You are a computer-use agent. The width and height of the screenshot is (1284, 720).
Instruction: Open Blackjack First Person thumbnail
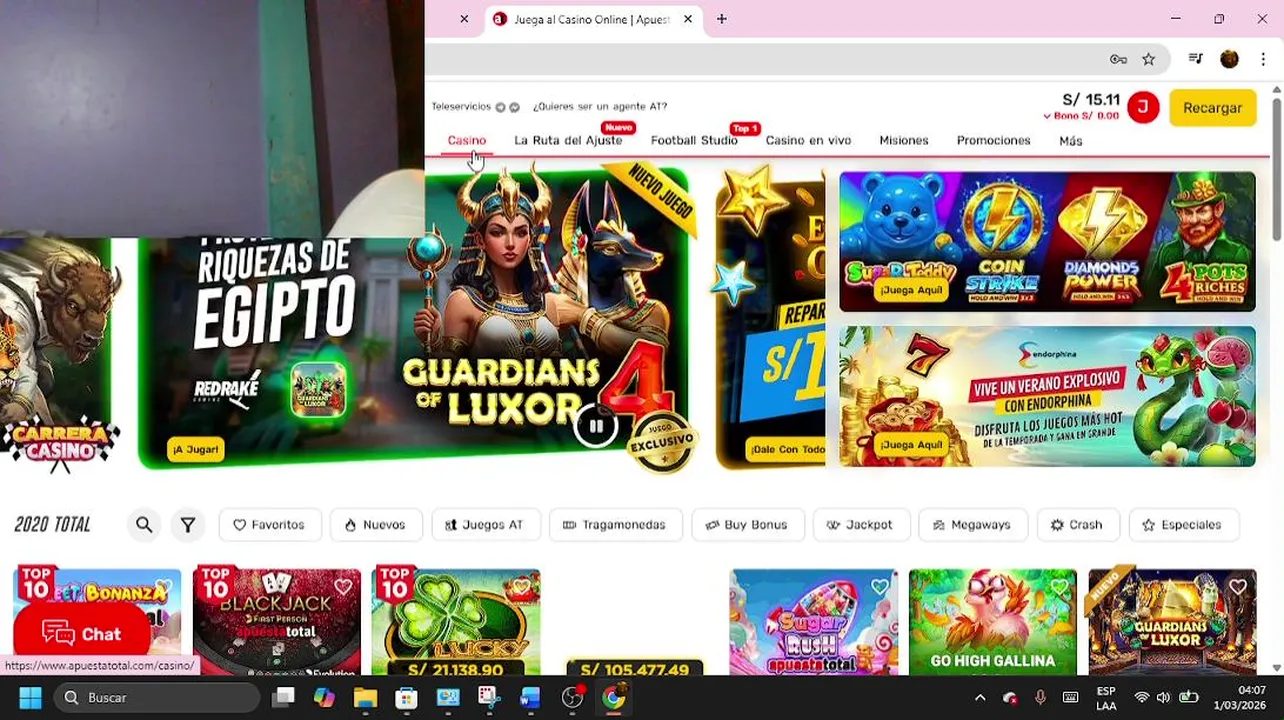coord(276,622)
